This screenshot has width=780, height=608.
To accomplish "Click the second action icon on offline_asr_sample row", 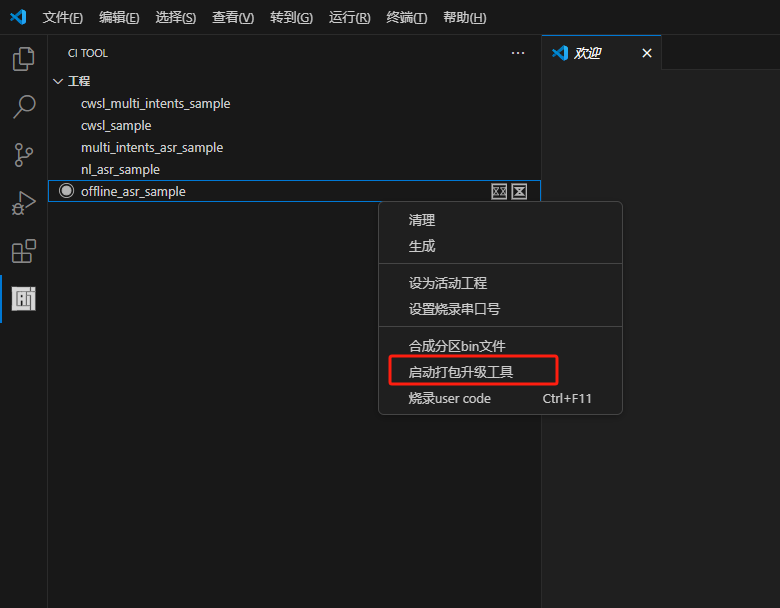I will [x=519, y=191].
